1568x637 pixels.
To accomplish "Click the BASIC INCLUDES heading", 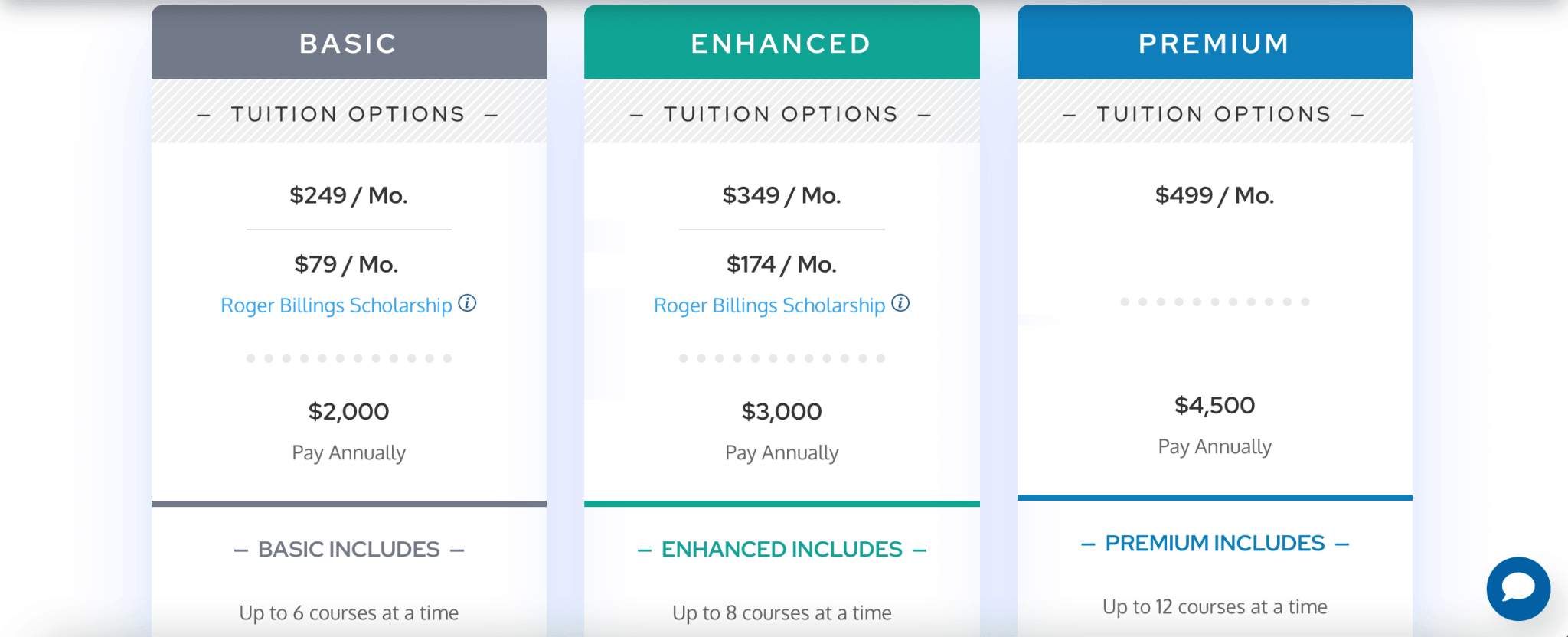I will [x=348, y=549].
